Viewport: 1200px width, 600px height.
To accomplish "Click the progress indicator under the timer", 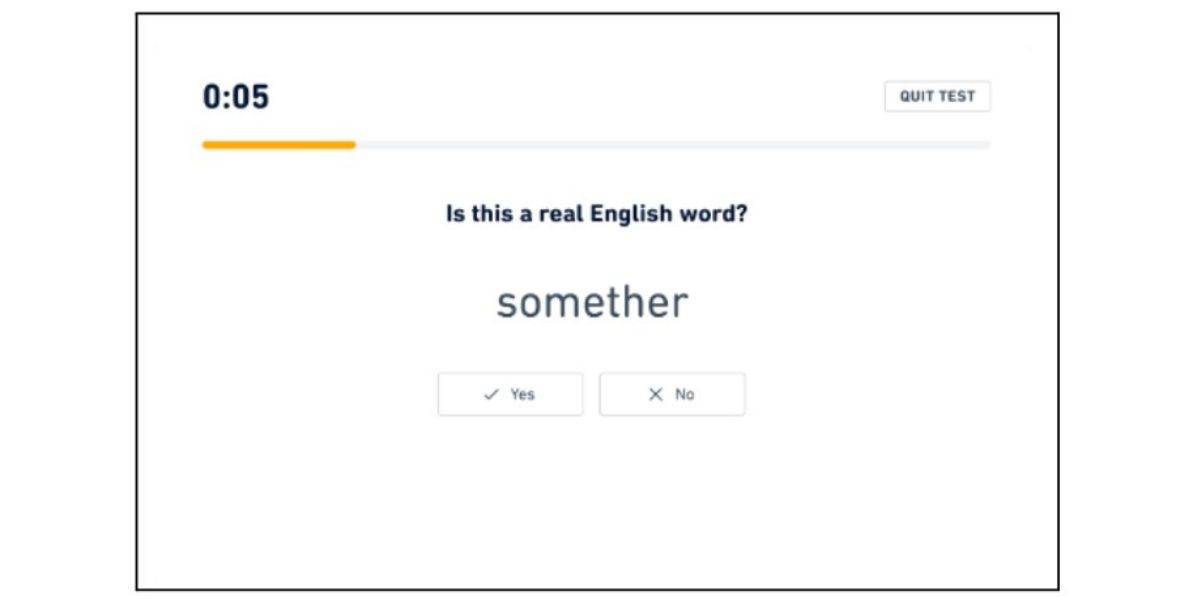I will [594, 146].
